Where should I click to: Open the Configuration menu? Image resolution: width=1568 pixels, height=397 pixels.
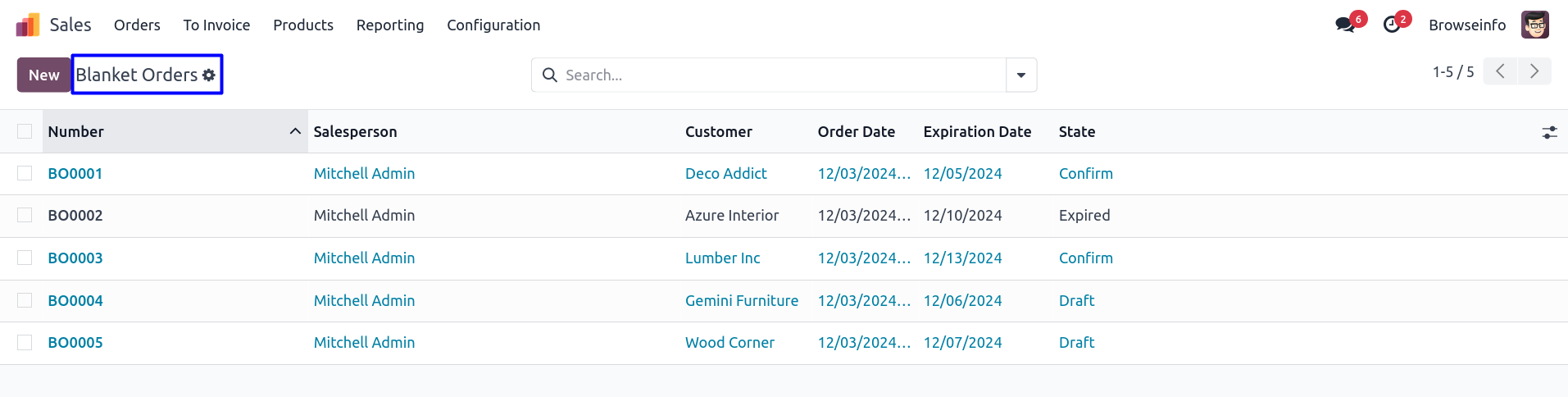[x=493, y=25]
